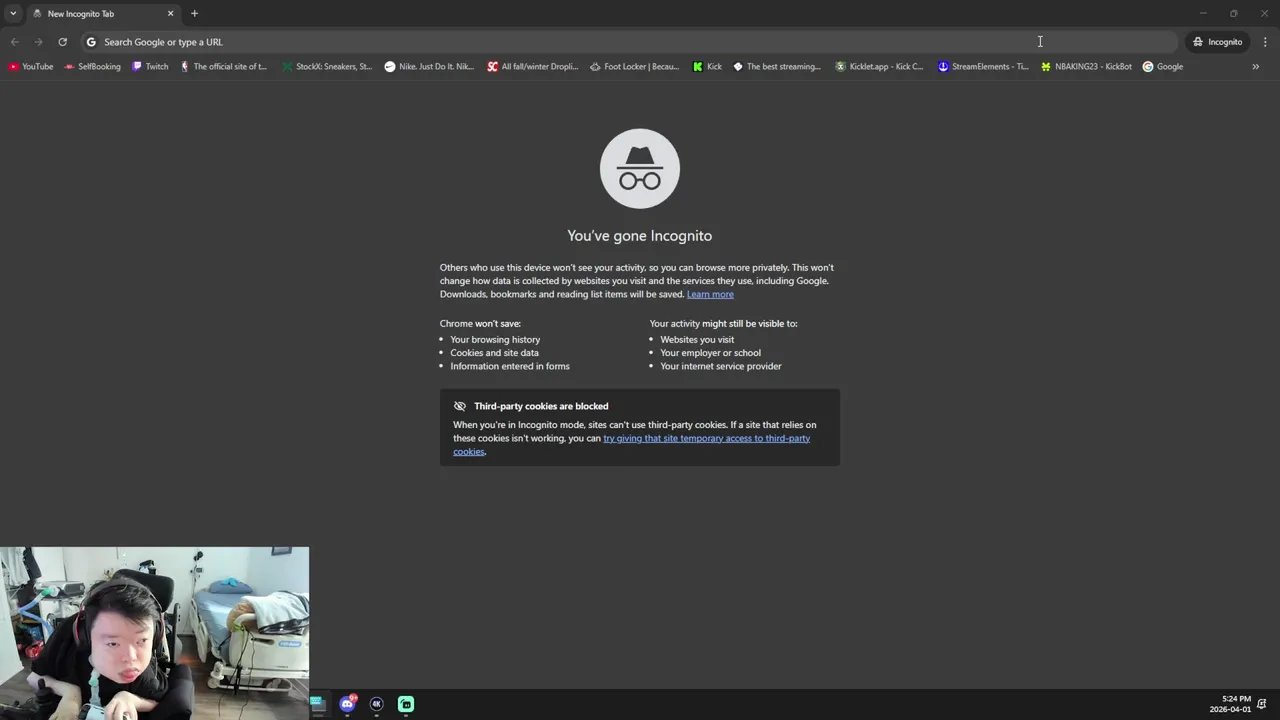Image resolution: width=1280 pixels, height=720 pixels.
Task: Open the SelfBooking bookmark
Action: pos(92,67)
